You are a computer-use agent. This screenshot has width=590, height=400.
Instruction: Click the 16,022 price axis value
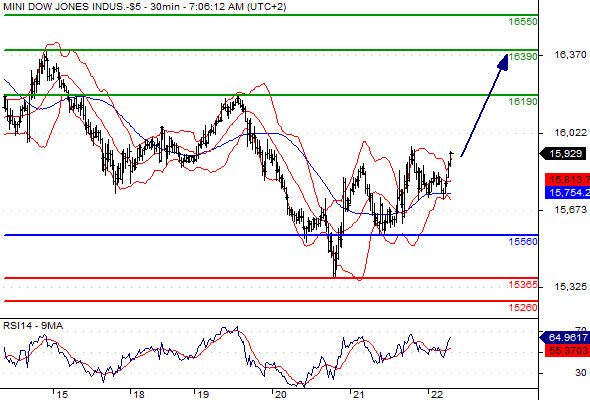coord(570,132)
